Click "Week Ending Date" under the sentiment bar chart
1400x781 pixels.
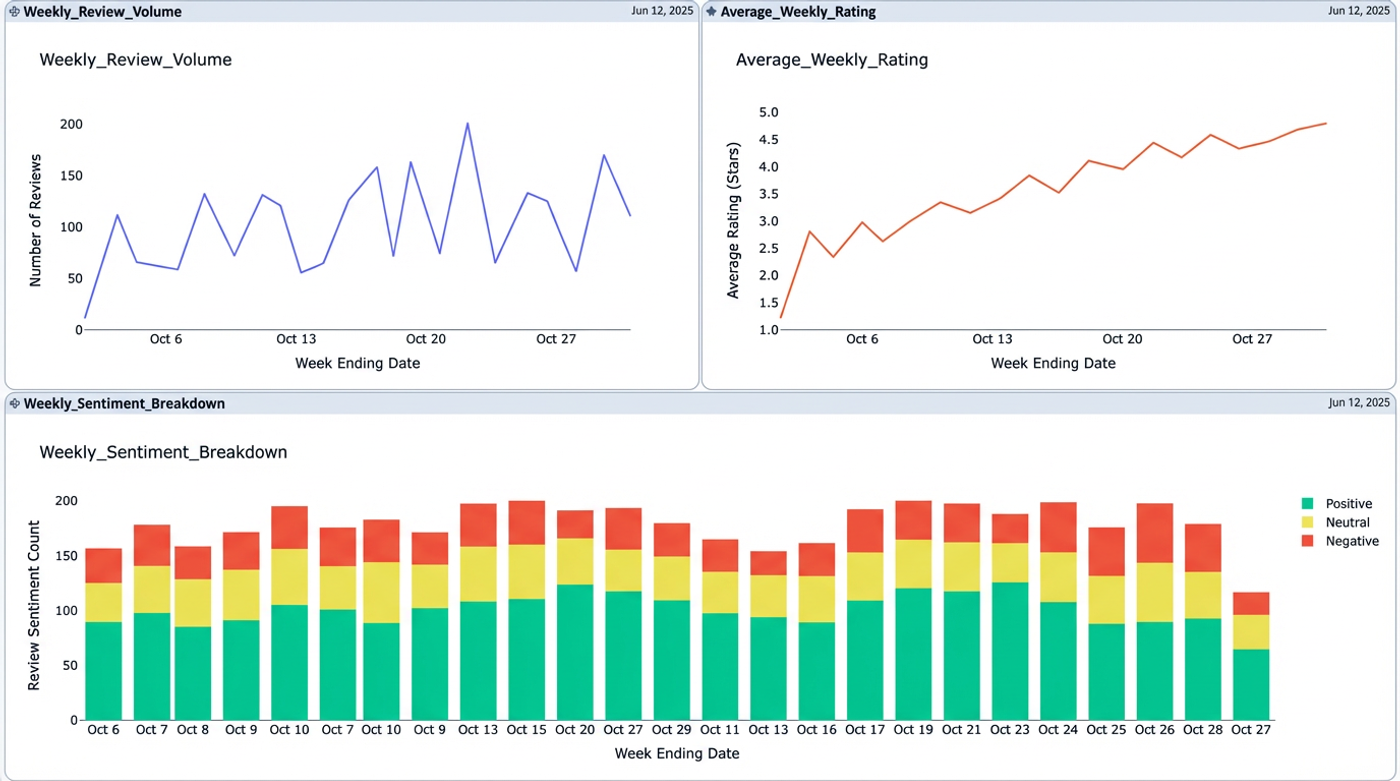pos(677,753)
